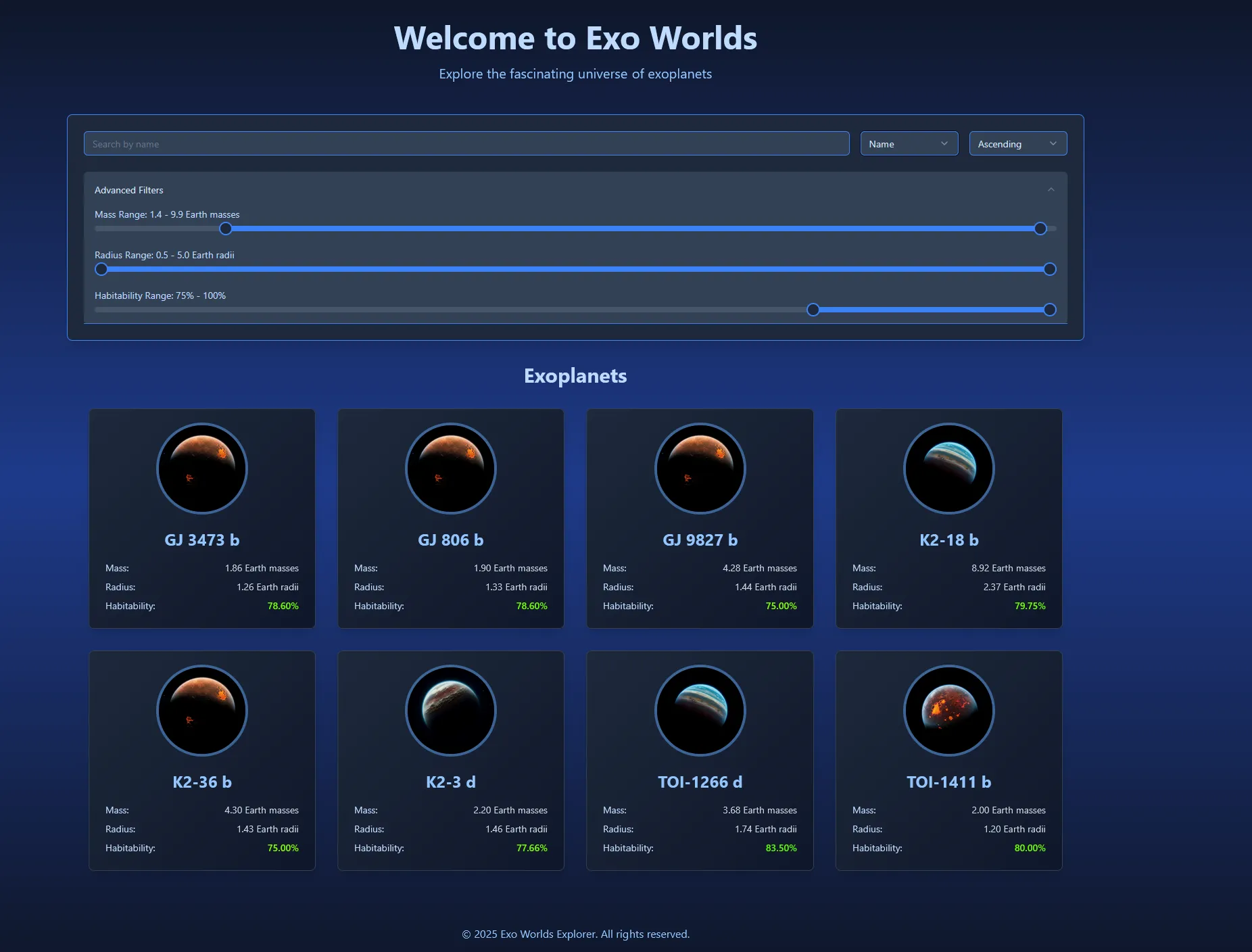This screenshot has height=952, width=1252.
Task: Open the Ascending sort order dropdown
Action: coord(1017,143)
